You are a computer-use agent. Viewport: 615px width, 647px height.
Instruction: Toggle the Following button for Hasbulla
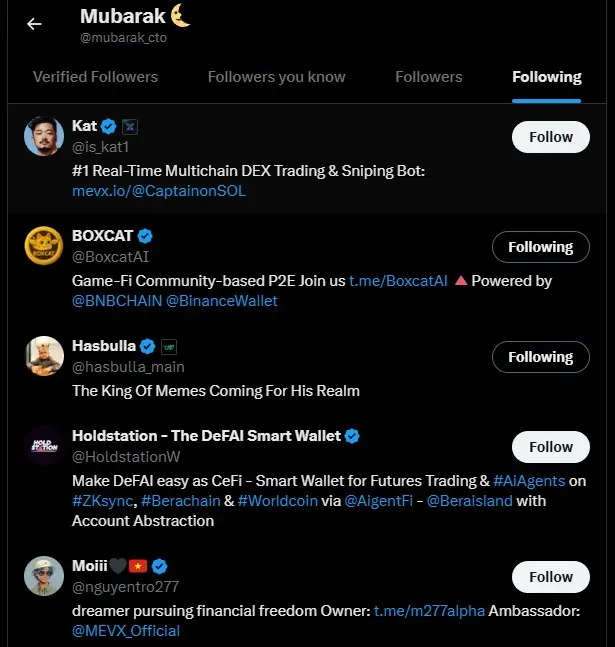[x=540, y=357]
